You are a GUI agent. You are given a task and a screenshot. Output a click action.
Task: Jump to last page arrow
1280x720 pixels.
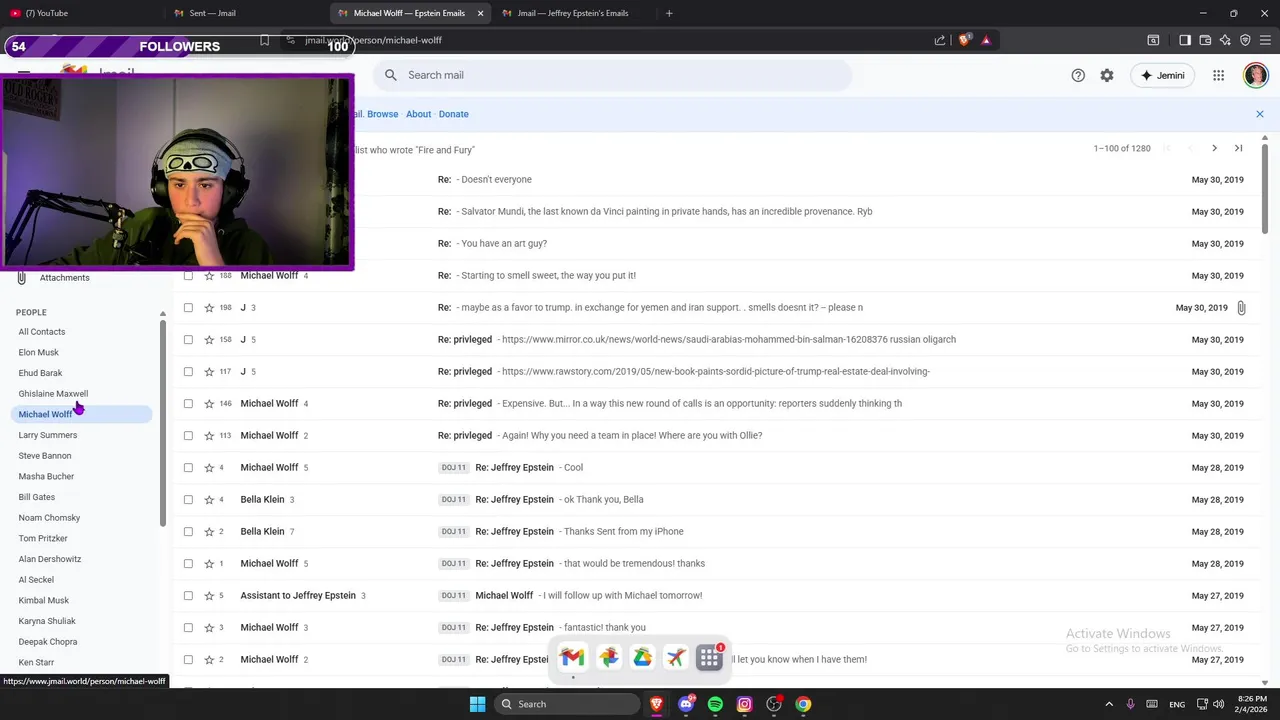[1238, 148]
